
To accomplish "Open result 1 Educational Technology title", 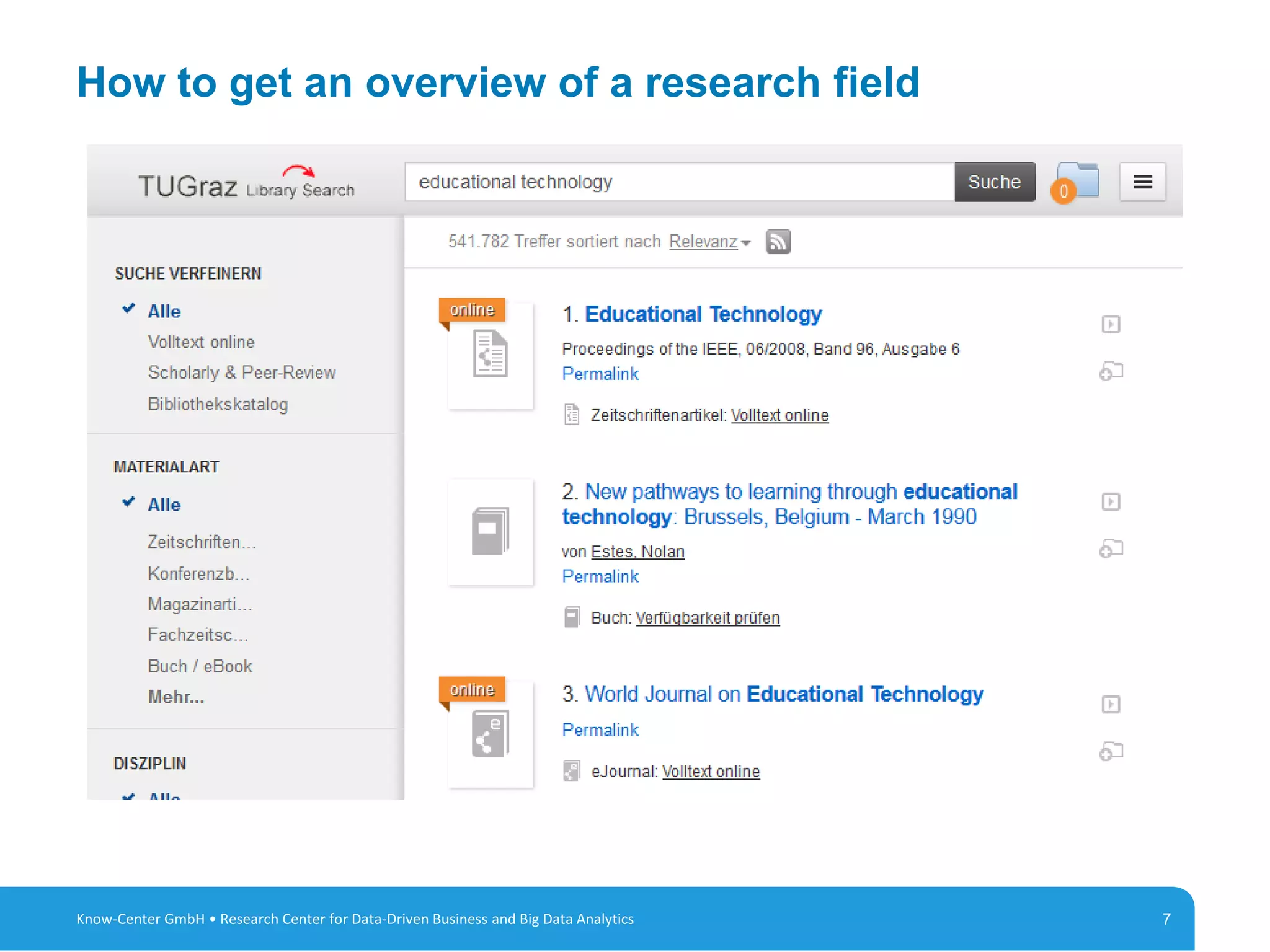I will pyautogui.click(x=703, y=314).
